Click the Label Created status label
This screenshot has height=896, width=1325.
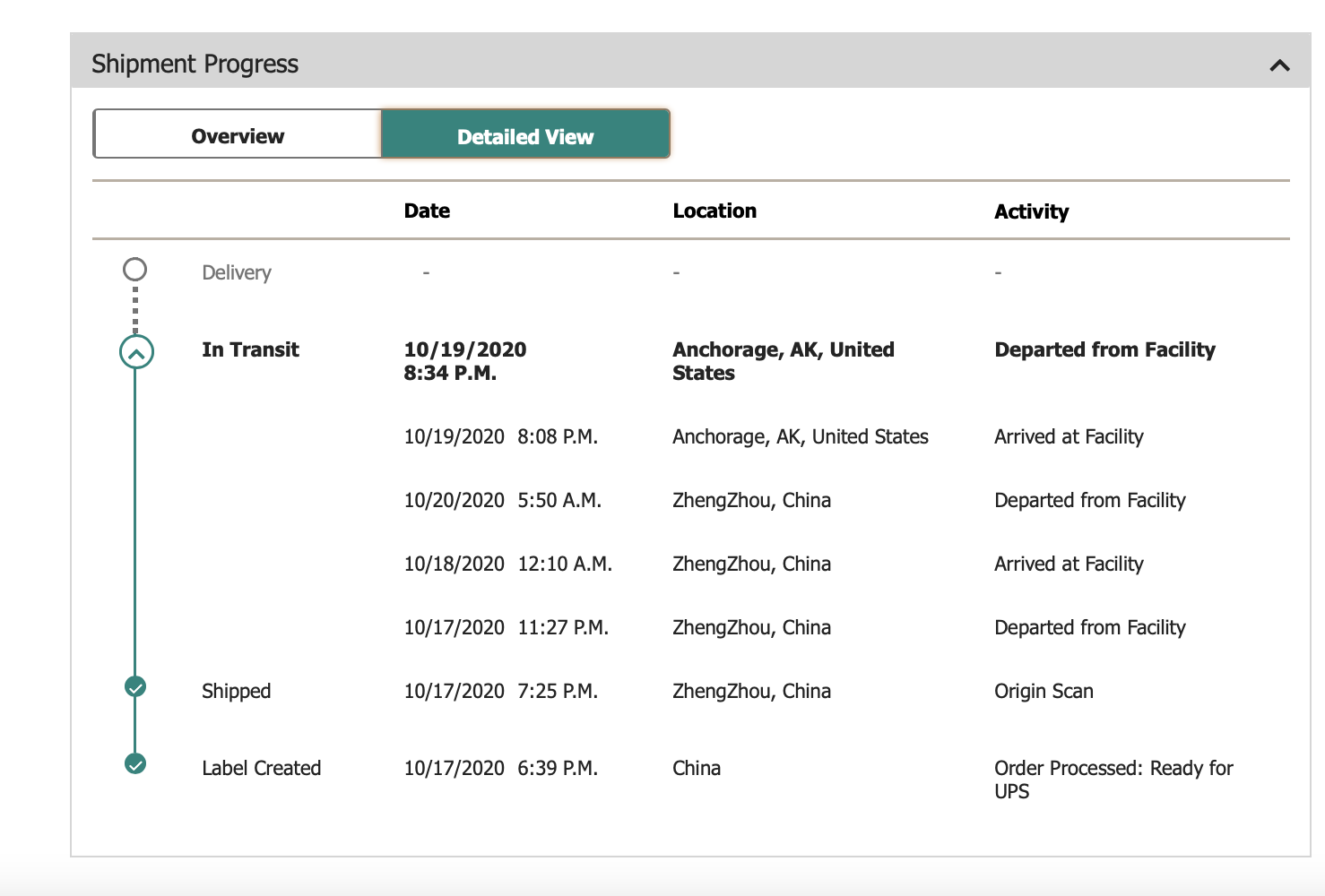[261, 769]
